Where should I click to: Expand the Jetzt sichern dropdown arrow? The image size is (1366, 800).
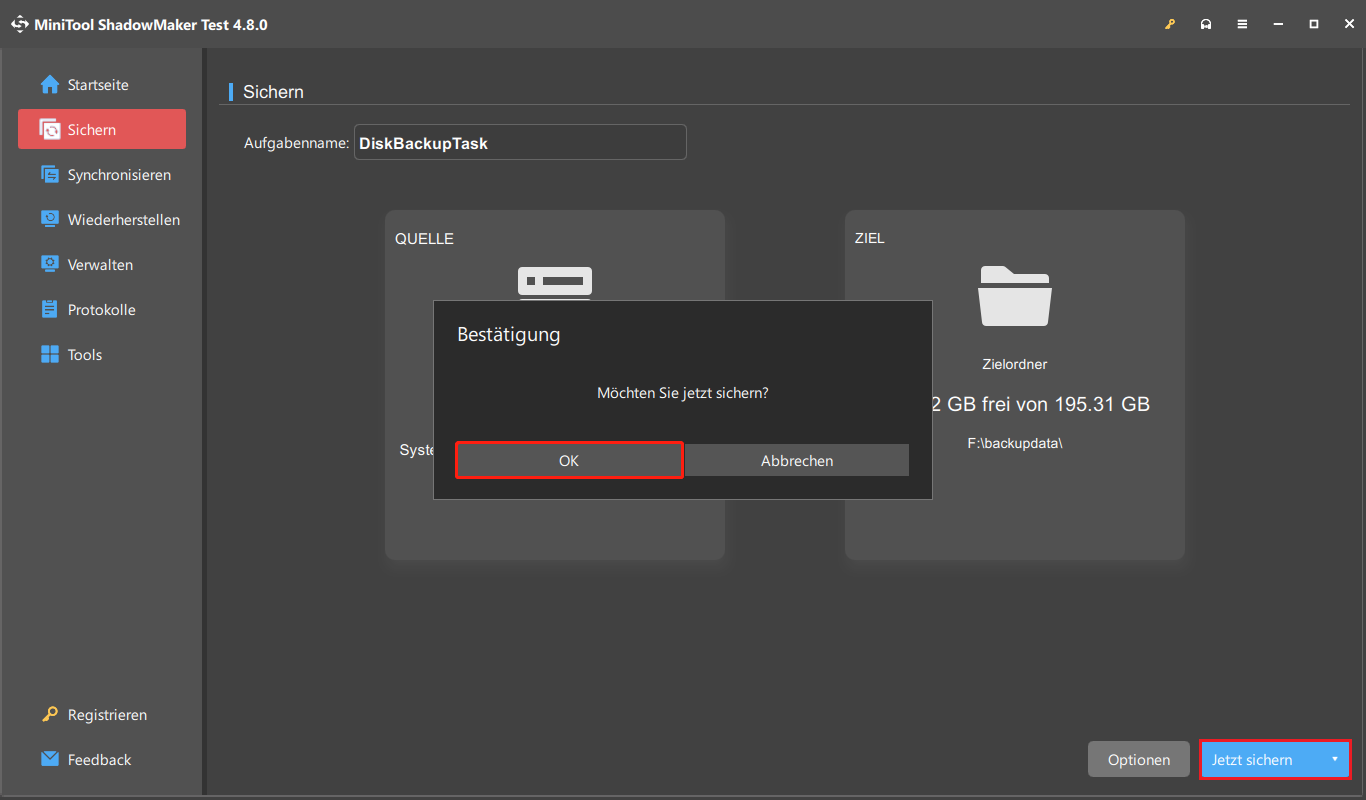pos(1337,759)
